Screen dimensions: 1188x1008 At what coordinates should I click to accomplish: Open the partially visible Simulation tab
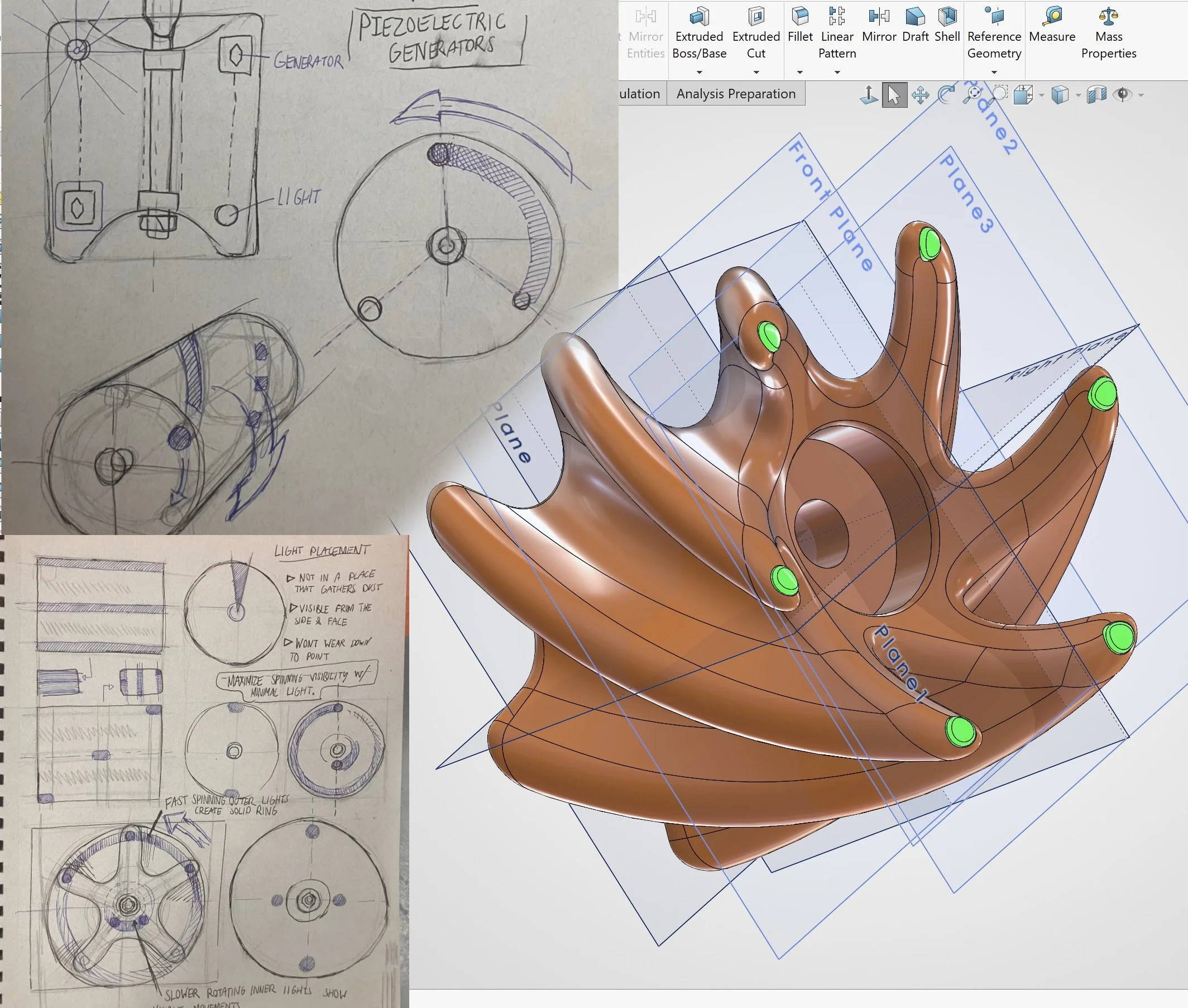click(640, 94)
